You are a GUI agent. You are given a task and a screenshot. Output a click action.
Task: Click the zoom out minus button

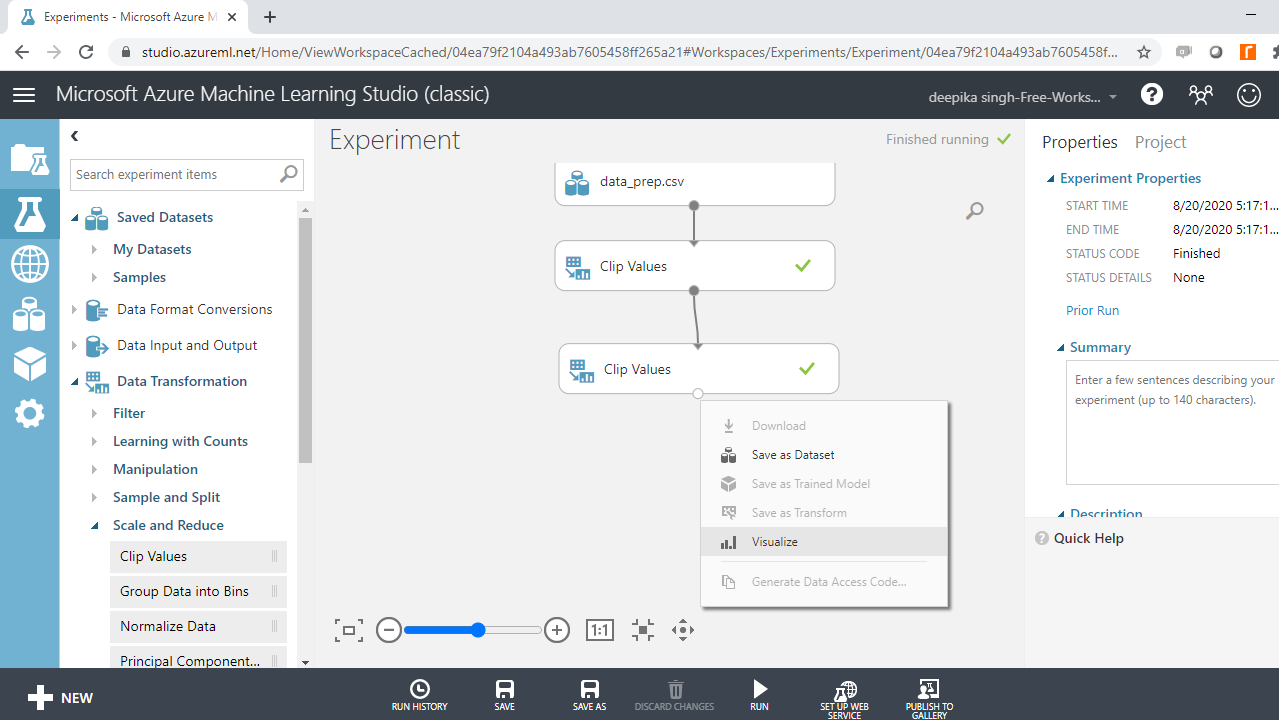pyautogui.click(x=389, y=630)
